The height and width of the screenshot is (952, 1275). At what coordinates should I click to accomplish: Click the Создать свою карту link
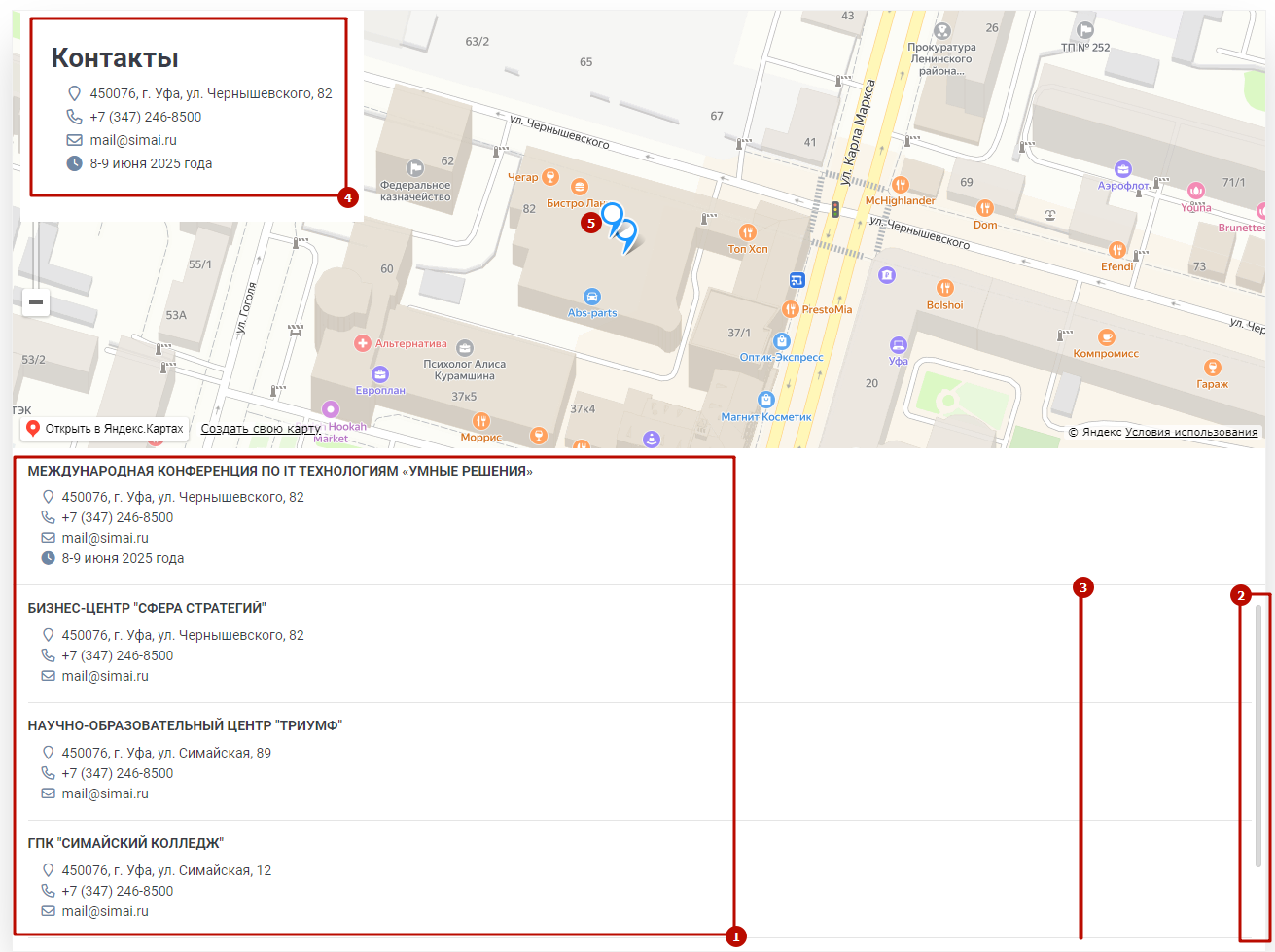[x=261, y=429]
